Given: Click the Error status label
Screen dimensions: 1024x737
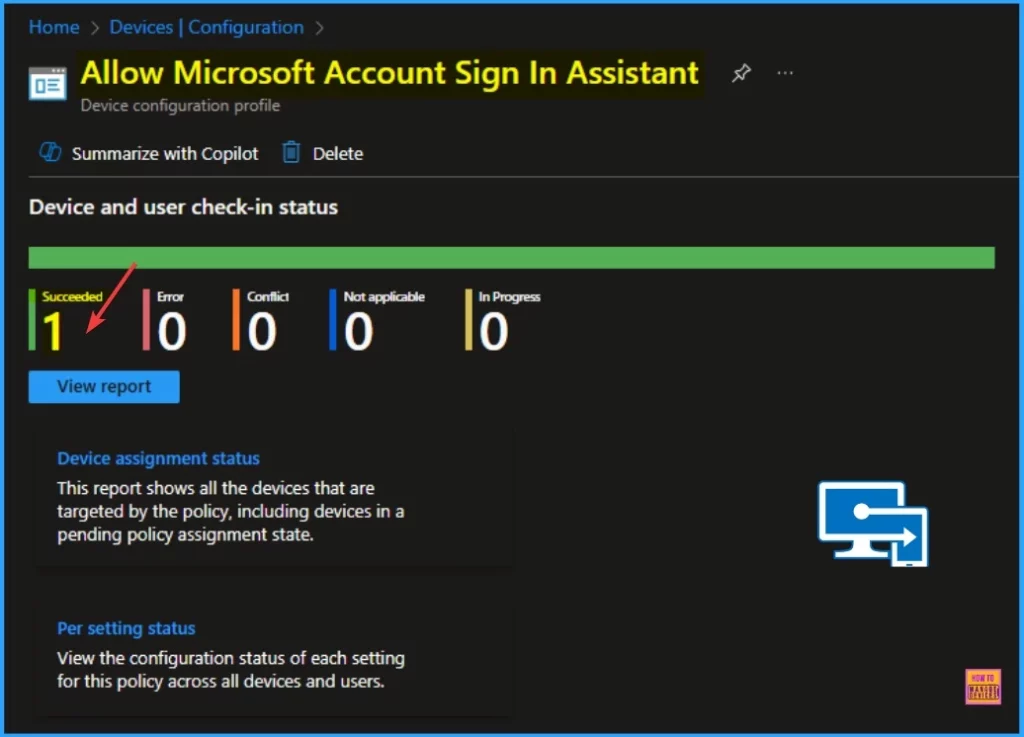Looking at the screenshot, I should point(170,296).
